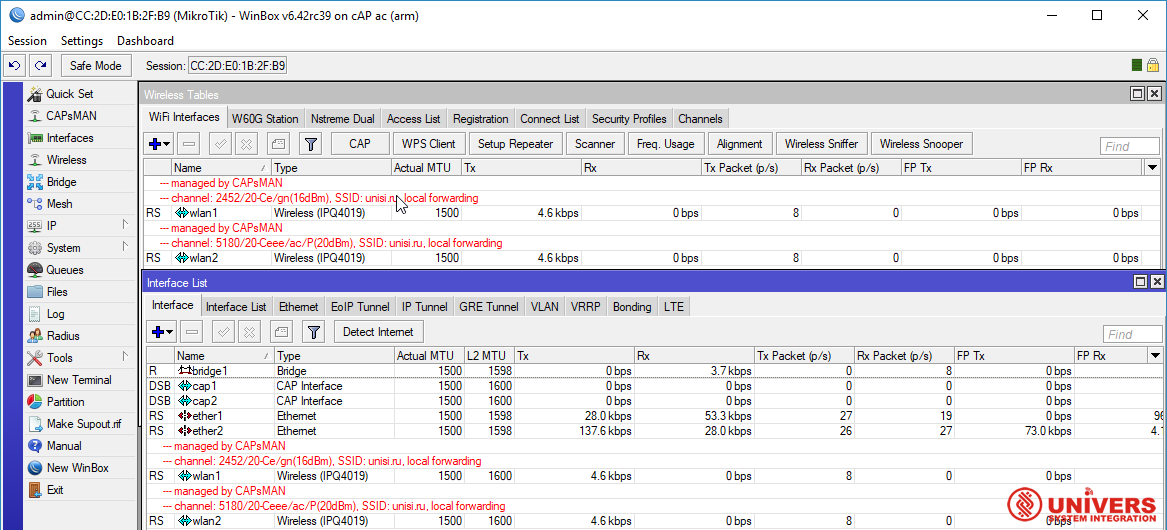Click the filter funnel icon in Interface List
The height and width of the screenshot is (530, 1167).
pyautogui.click(x=314, y=332)
